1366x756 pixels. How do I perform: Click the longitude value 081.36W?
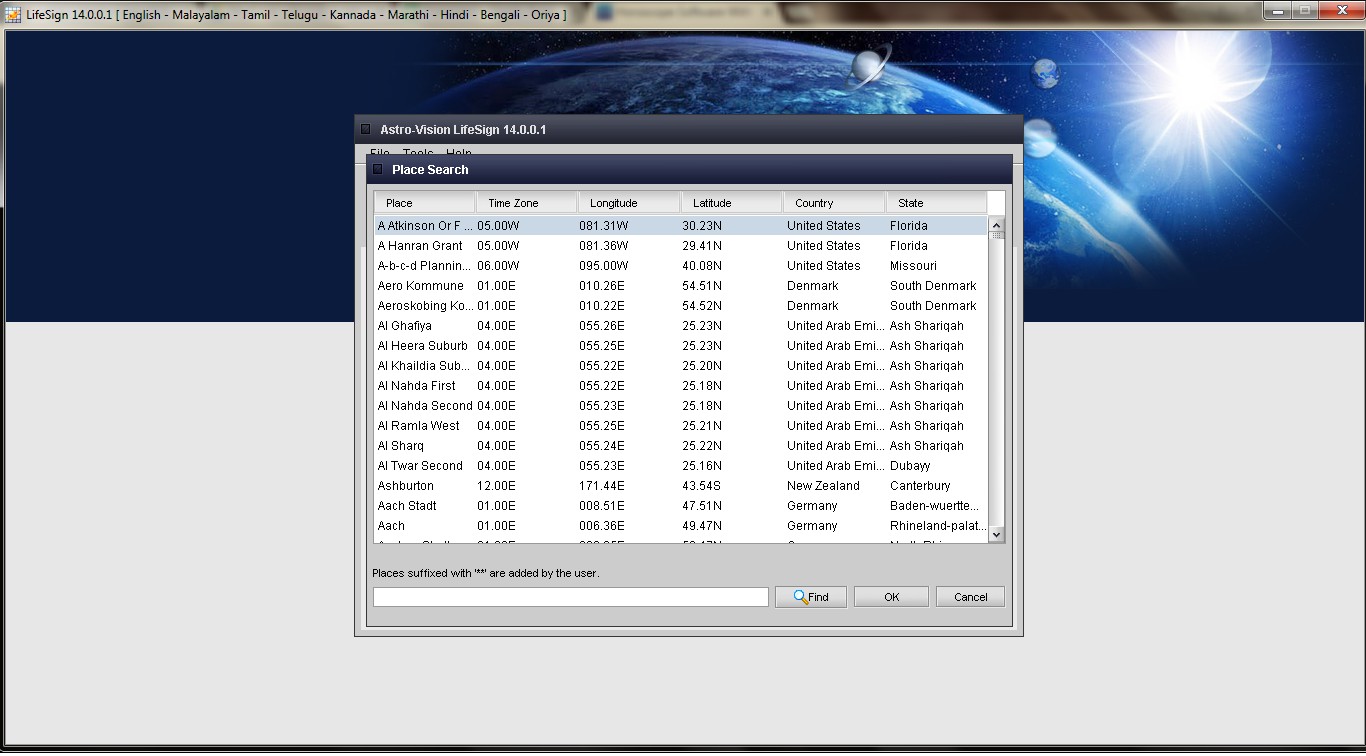(x=604, y=246)
